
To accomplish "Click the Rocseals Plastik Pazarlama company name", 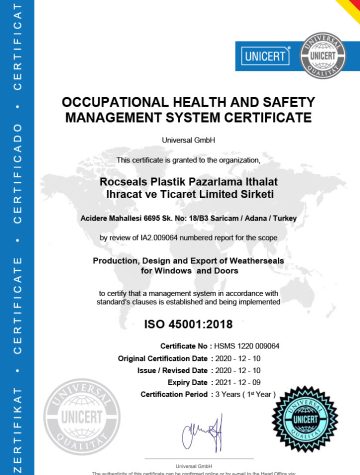I will pyautogui.click(x=189, y=188).
